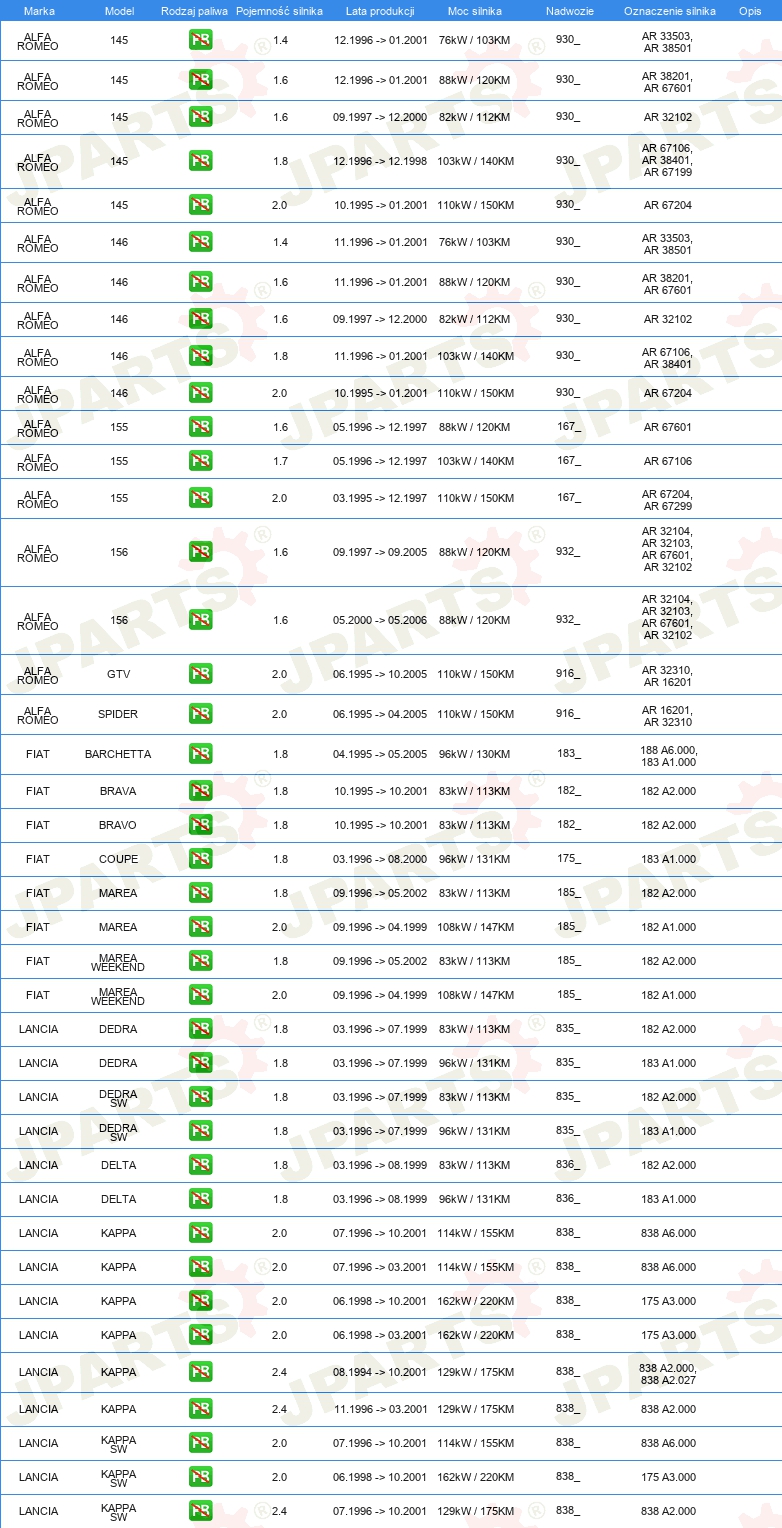Click the production dates 09.1997 -> 09.2005
The image size is (782, 1528).
(x=380, y=552)
